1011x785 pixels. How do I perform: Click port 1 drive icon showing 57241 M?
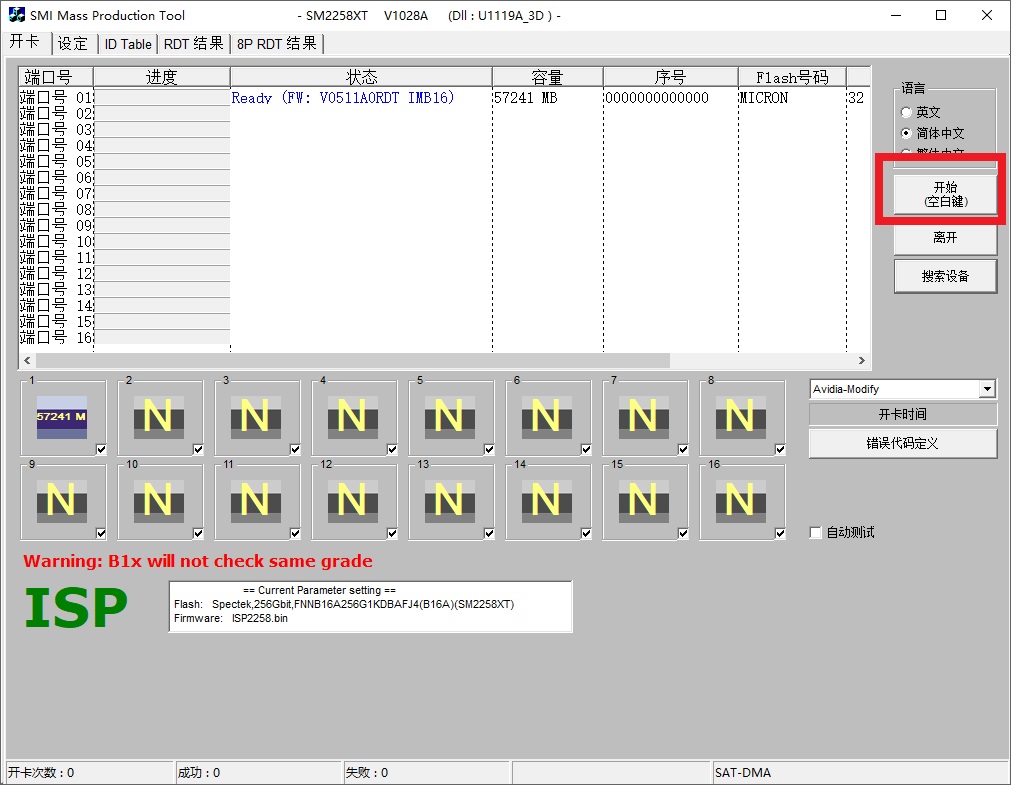(x=61, y=417)
